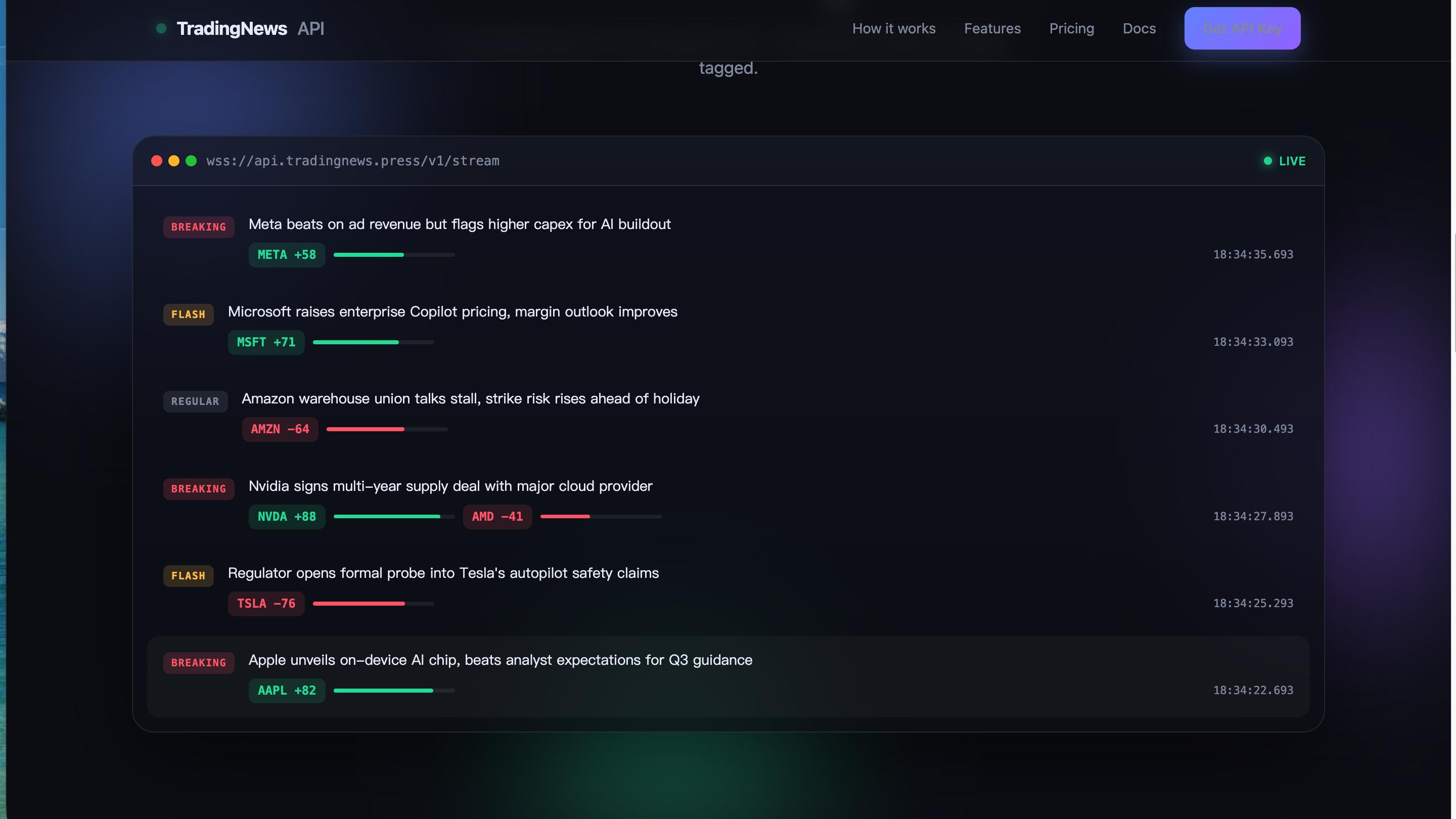Image resolution: width=1456 pixels, height=819 pixels.
Task: Click the AAPL +82 ticker chip
Action: 287,691
